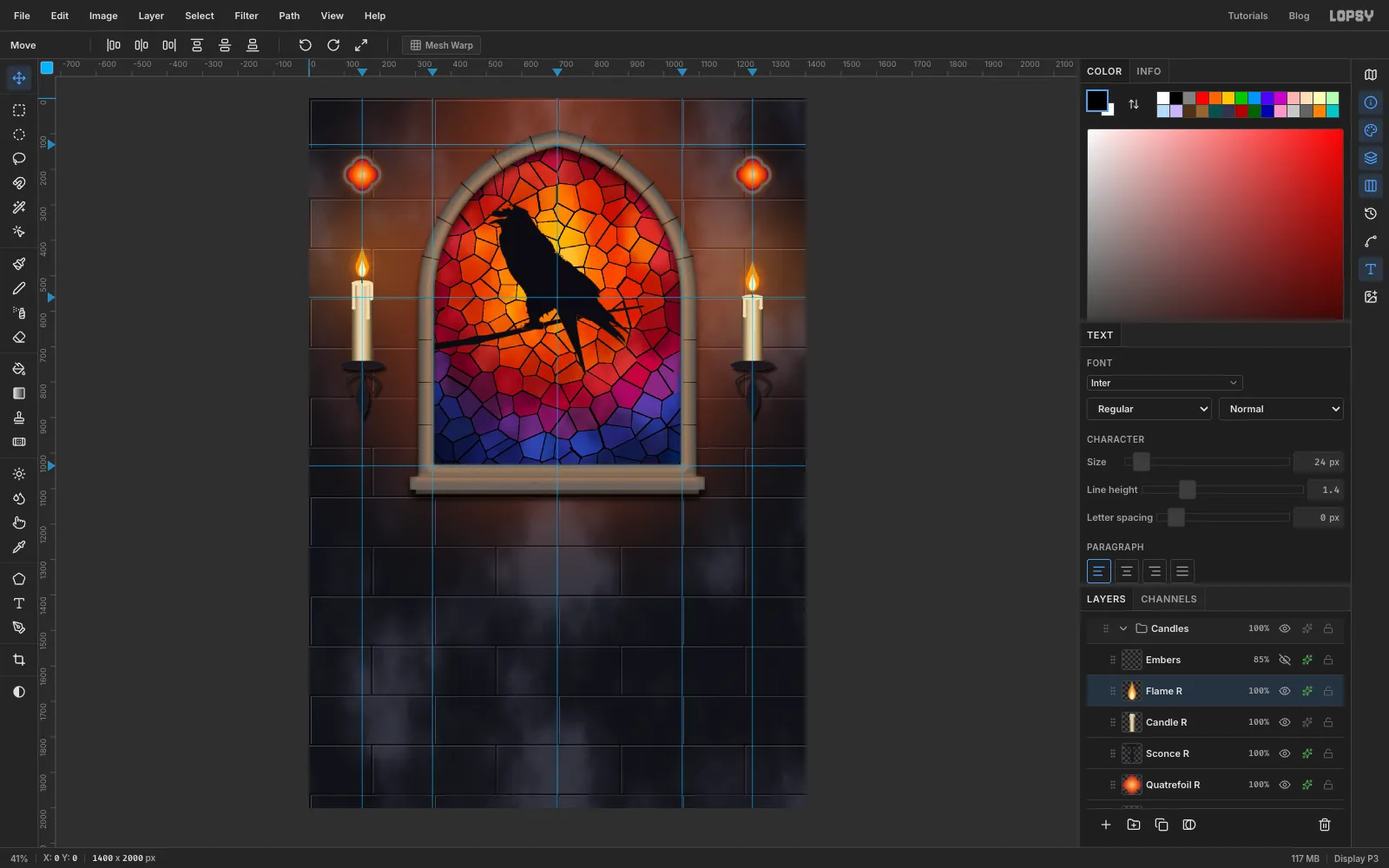Select the Quatrefoil R layer thumbnail
The width and height of the screenshot is (1389, 868).
click(x=1132, y=785)
